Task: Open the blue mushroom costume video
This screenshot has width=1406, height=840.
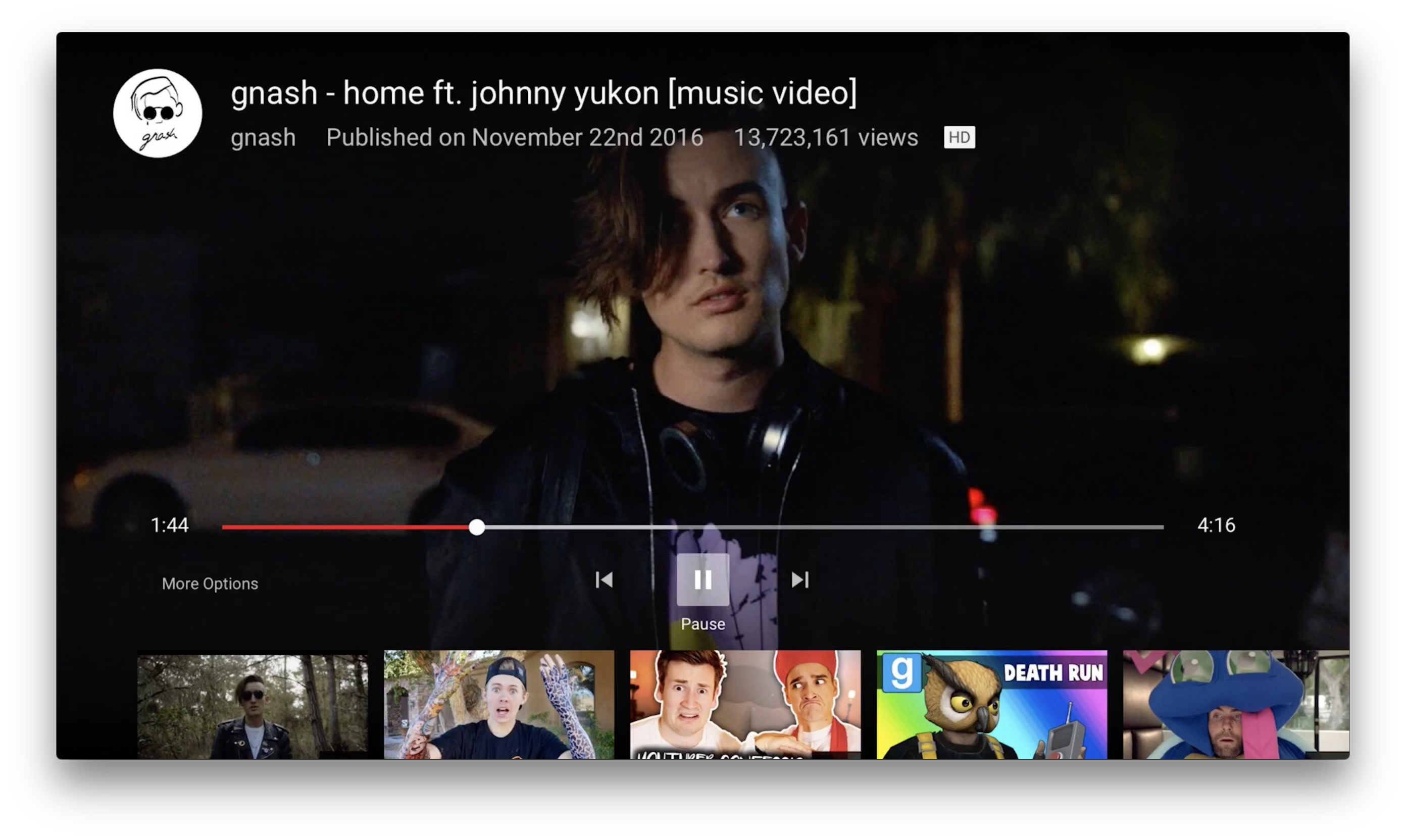Action: coord(1236,705)
